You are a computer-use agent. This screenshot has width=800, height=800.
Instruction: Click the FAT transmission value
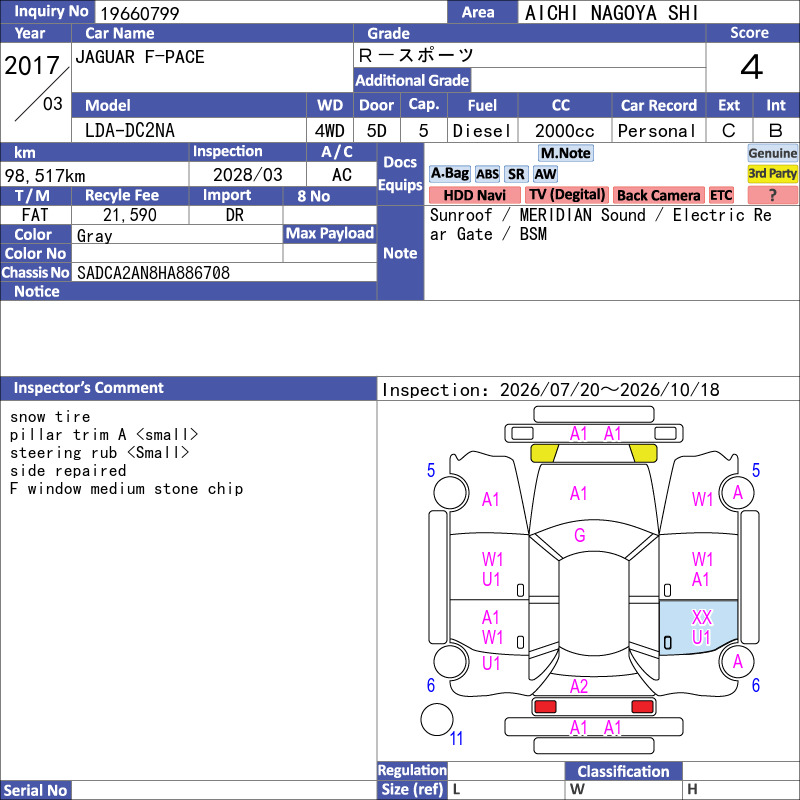pos(35,215)
